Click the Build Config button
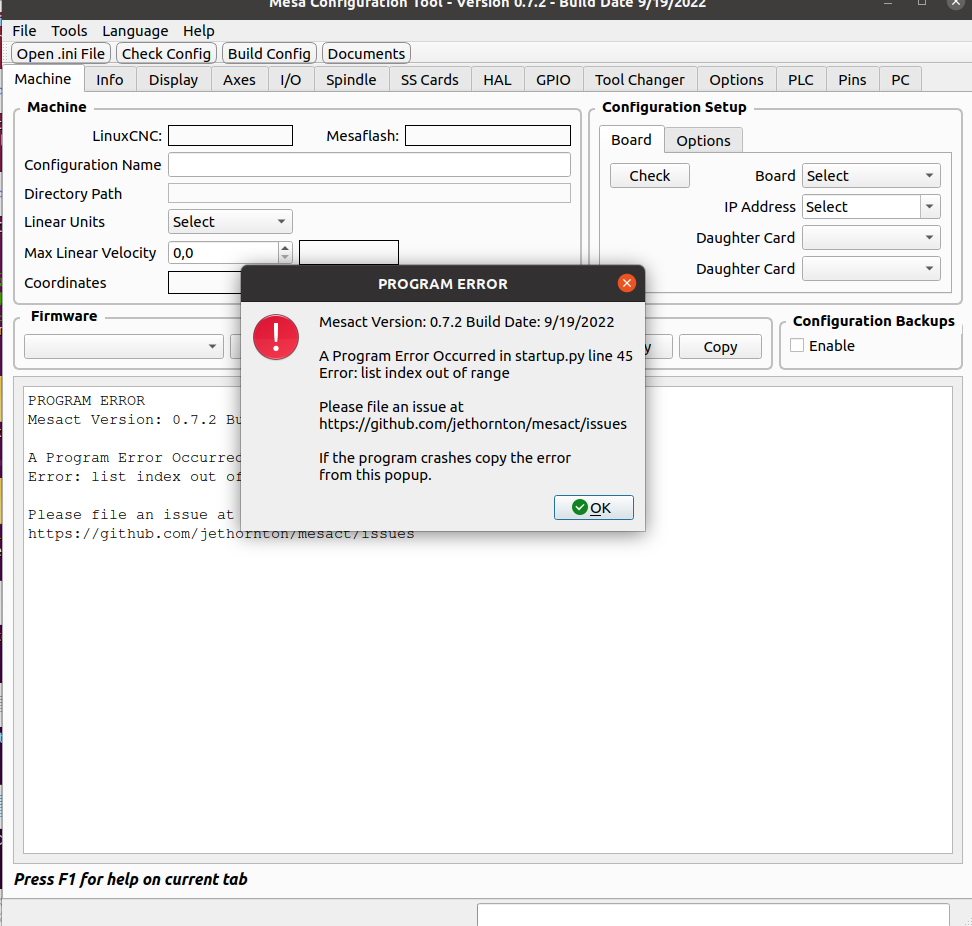The width and height of the screenshot is (972, 926). (x=269, y=53)
